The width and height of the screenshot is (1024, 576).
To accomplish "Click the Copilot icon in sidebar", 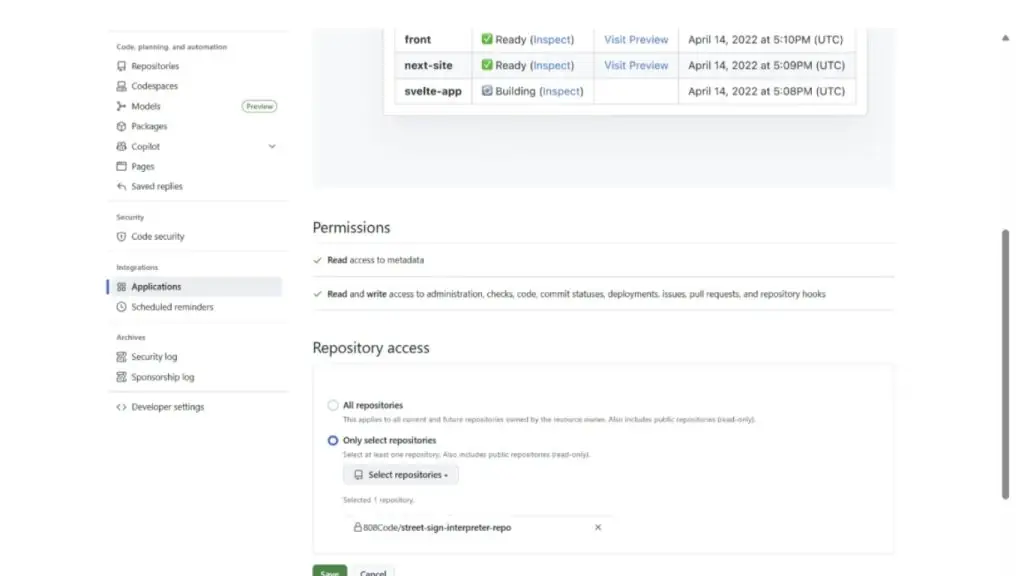I will pyautogui.click(x=121, y=146).
